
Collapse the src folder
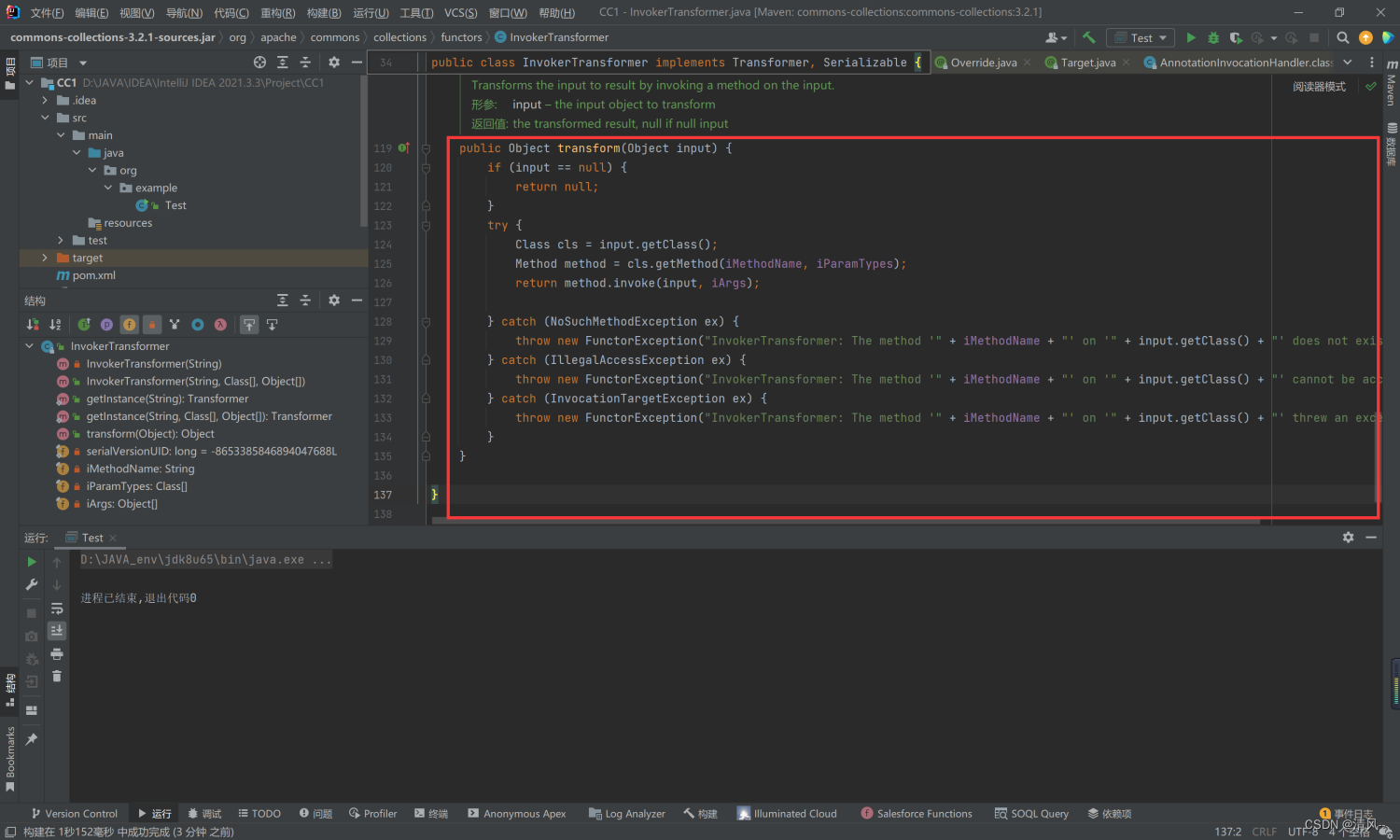tap(45, 118)
